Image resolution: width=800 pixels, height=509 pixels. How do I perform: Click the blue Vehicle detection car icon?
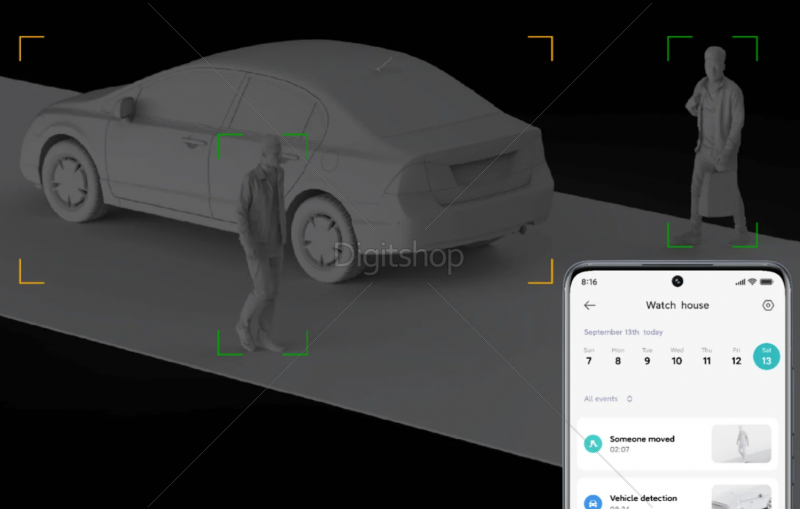(593, 501)
